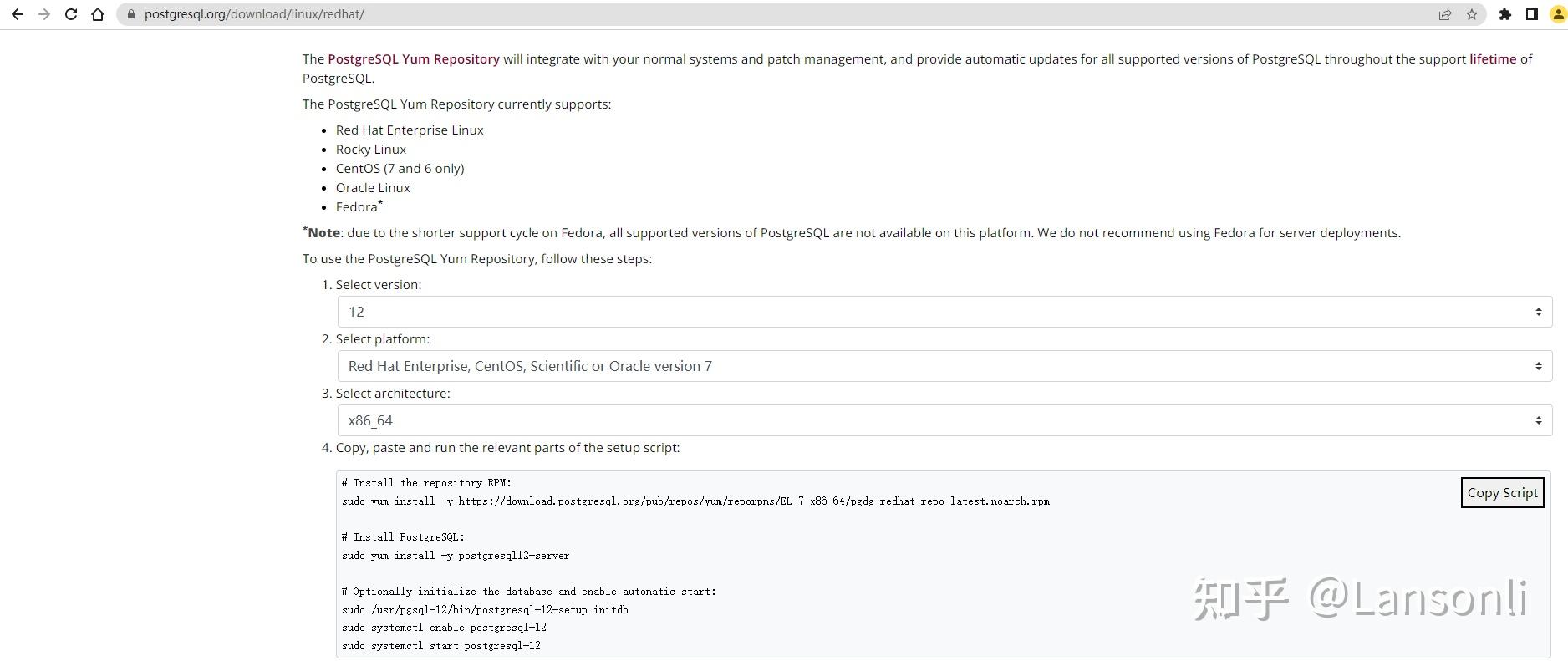Bookmark this page with the star icon
The height and width of the screenshot is (661, 1568).
pyautogui.click(x=1472, y=14)
